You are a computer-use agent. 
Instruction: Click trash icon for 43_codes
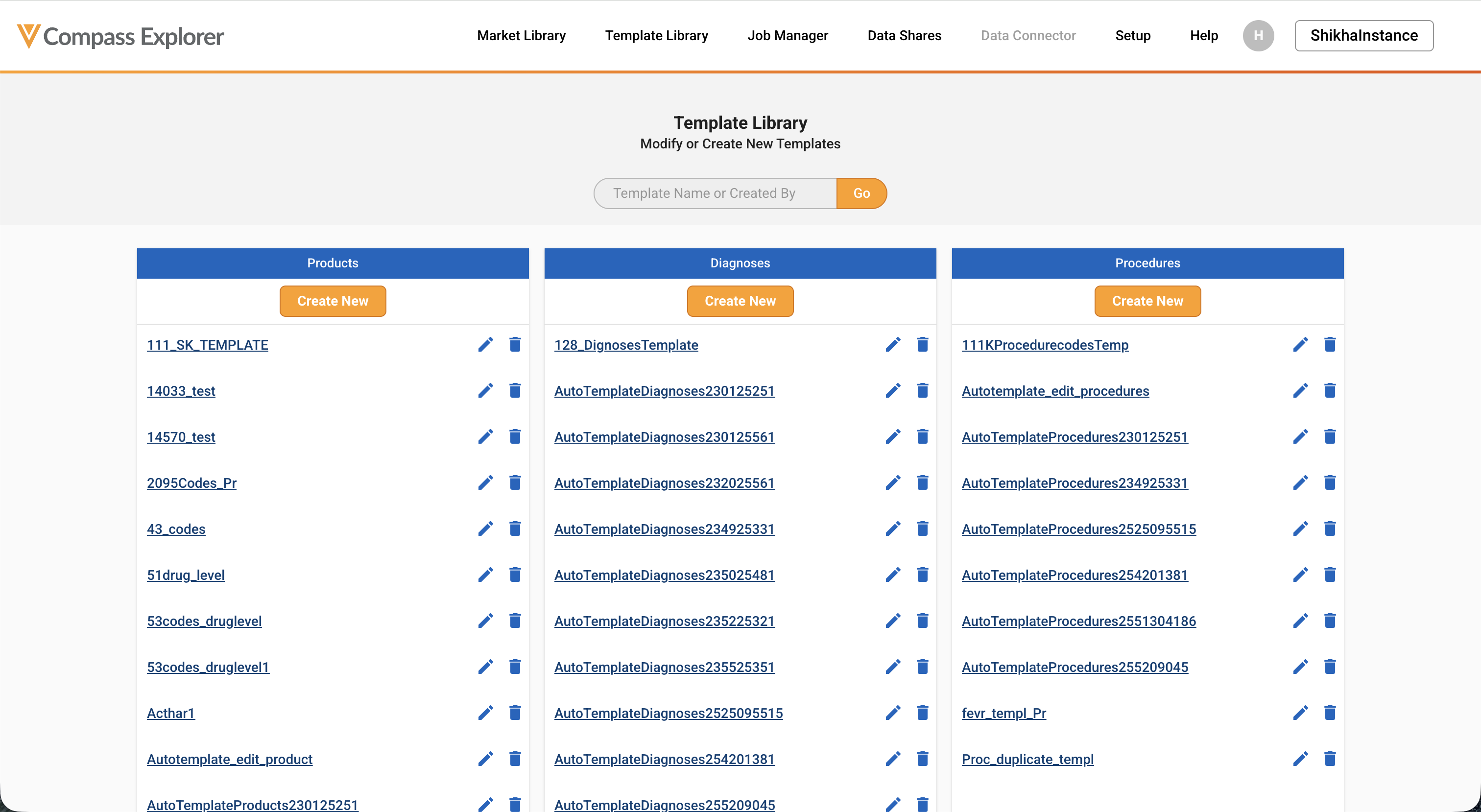coord(515,528)
